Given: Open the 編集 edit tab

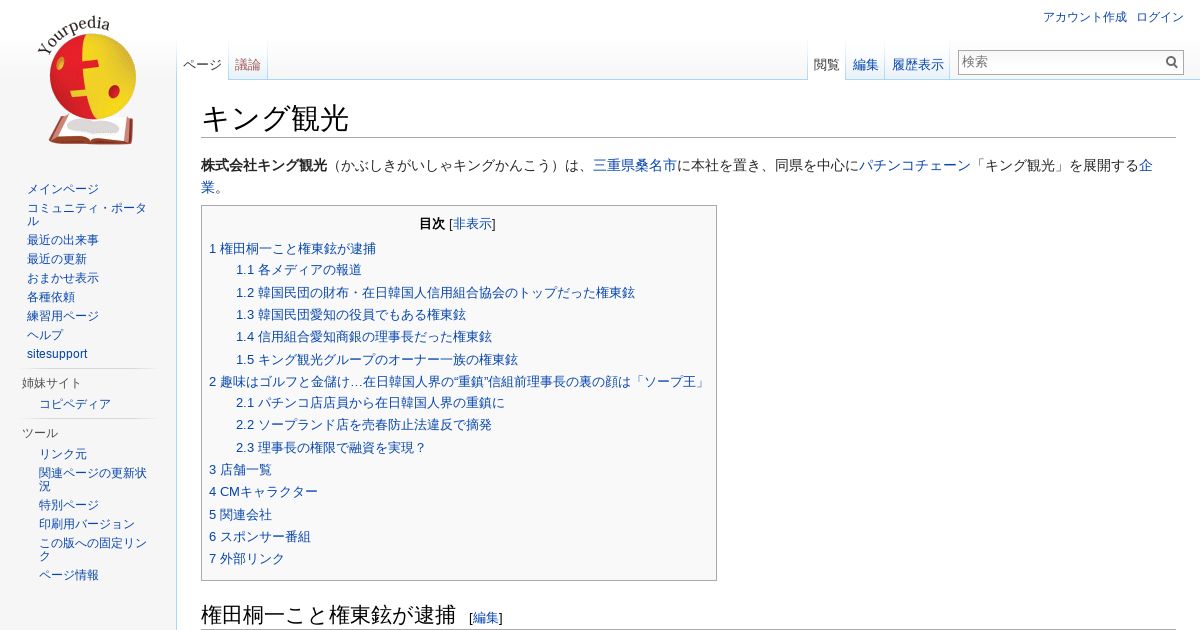Looking at the screenshot, I should pyautogui.click(x=865, y=65).
